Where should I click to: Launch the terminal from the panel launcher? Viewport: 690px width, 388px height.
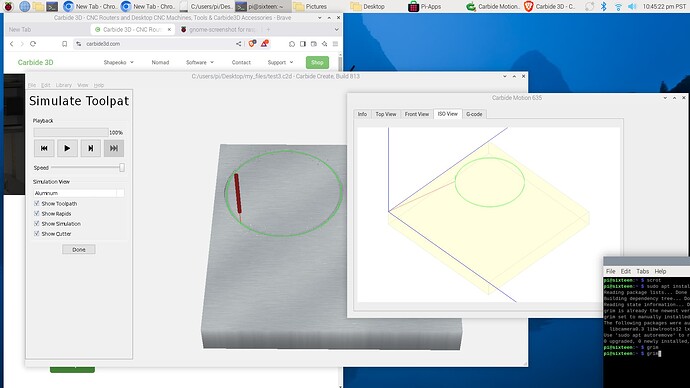pyautogui.click(x=52, y=6)
